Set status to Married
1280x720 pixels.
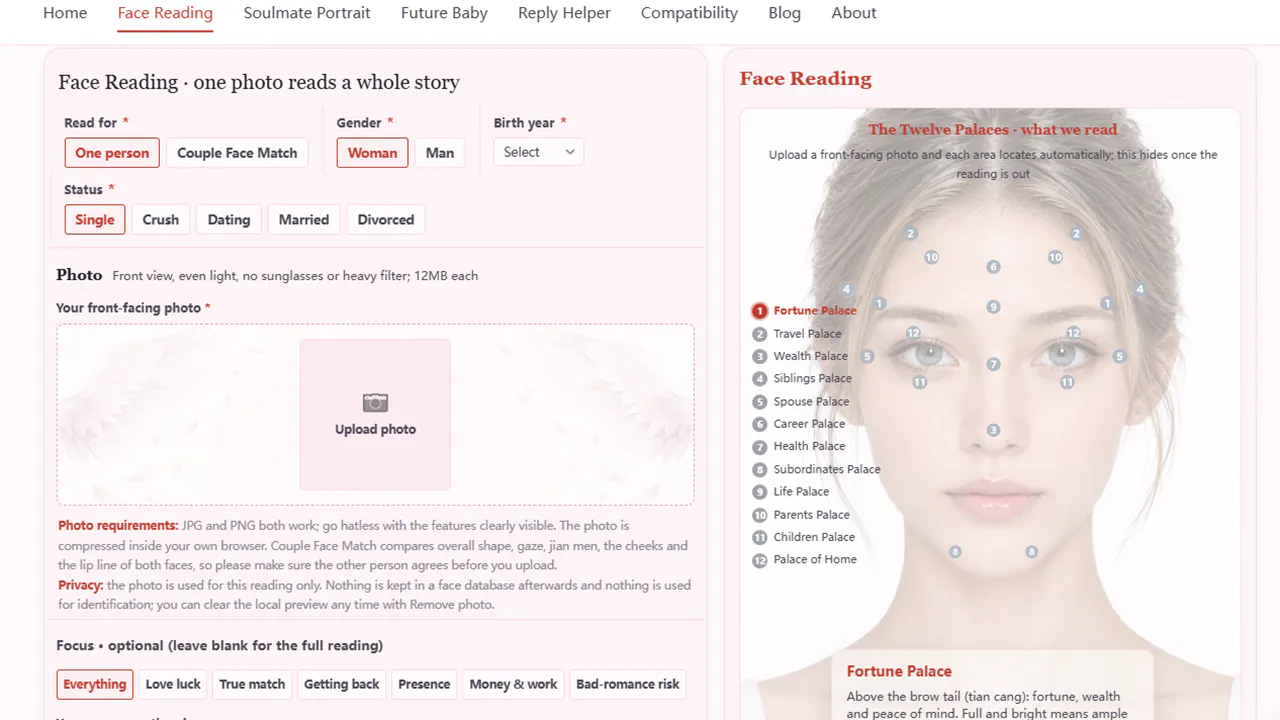point(304,220)
